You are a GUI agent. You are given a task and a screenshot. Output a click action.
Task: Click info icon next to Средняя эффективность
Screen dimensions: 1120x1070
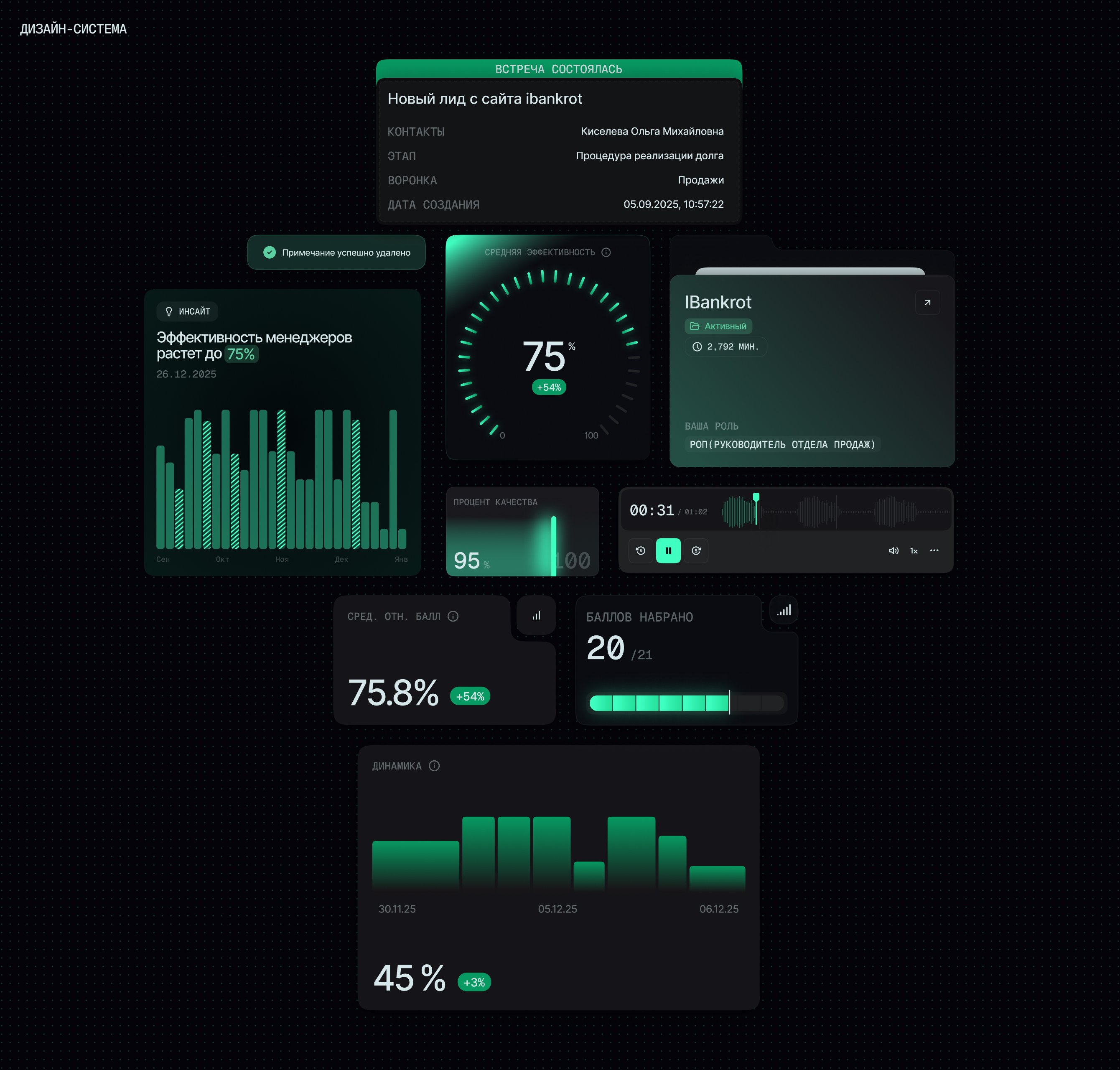606,252
